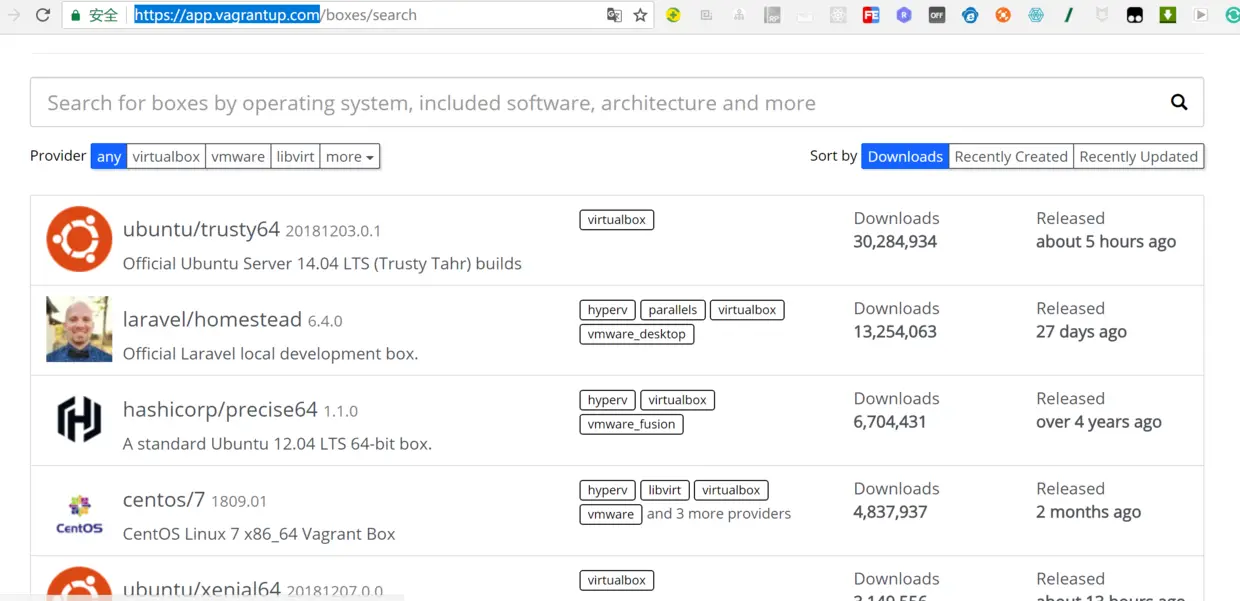Click virtualbox tag on laravel/homestead row
Image resolution: width=1240 pixels, height=601 pixels.
[x=747, y=310]
